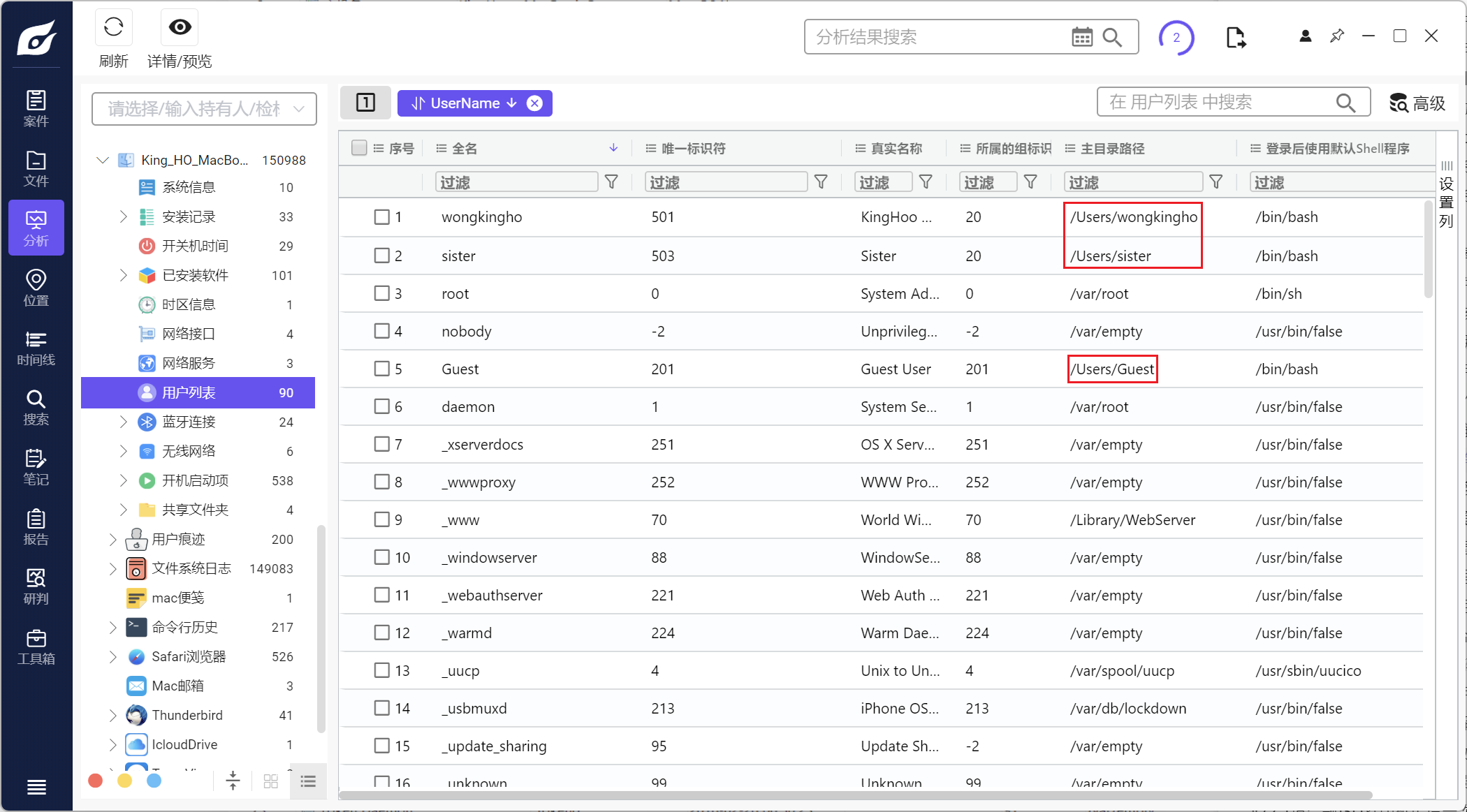Open the 时间线 sidebar section

tap(36, 348)
